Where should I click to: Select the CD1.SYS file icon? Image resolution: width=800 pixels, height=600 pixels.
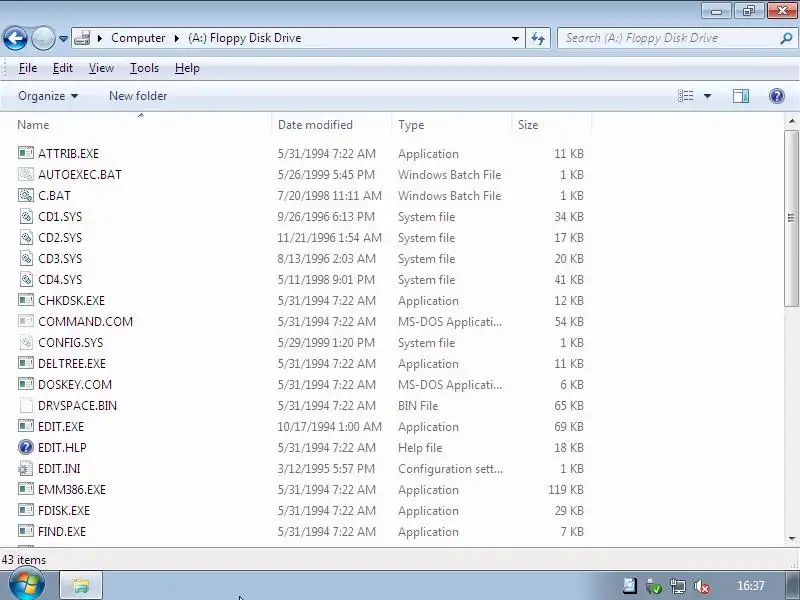click(26, 216)
